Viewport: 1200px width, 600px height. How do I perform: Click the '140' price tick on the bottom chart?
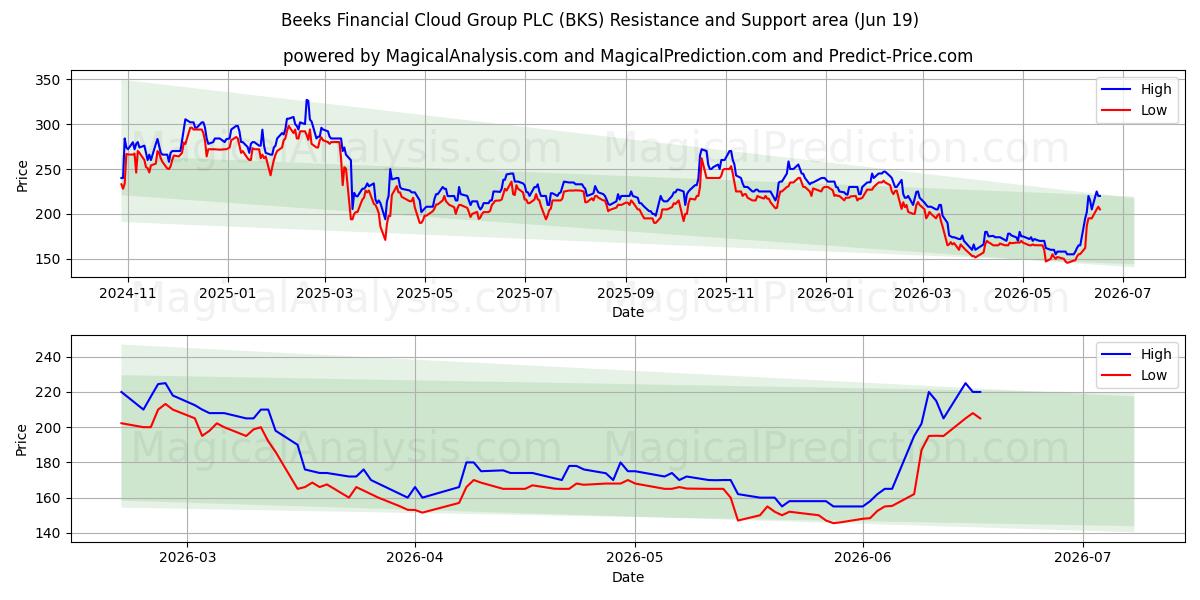pyautogui.click(x=49, y=533)
